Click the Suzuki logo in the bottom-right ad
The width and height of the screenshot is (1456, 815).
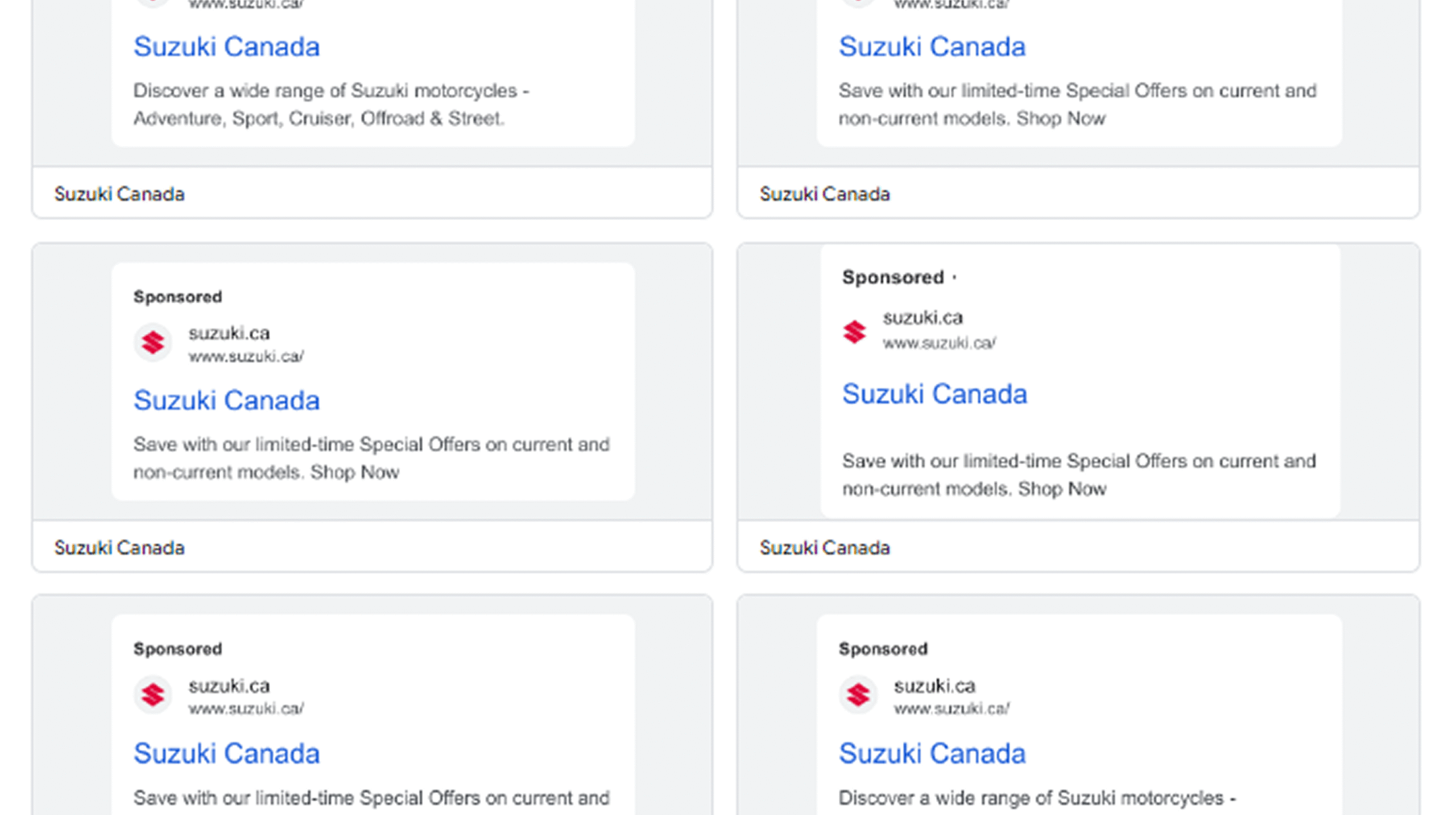858,695
